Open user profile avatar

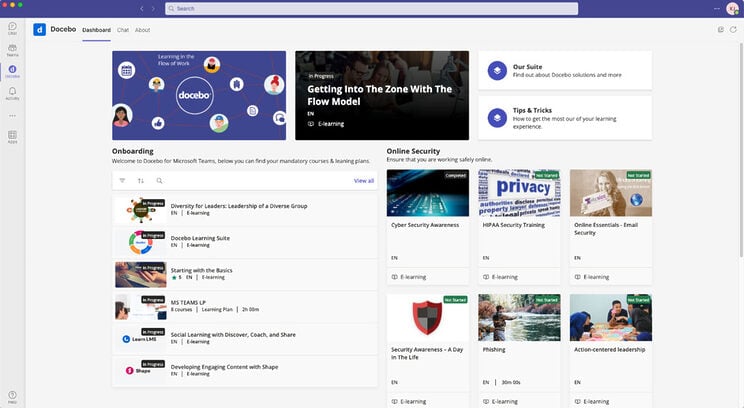click(x=732, y=9)
